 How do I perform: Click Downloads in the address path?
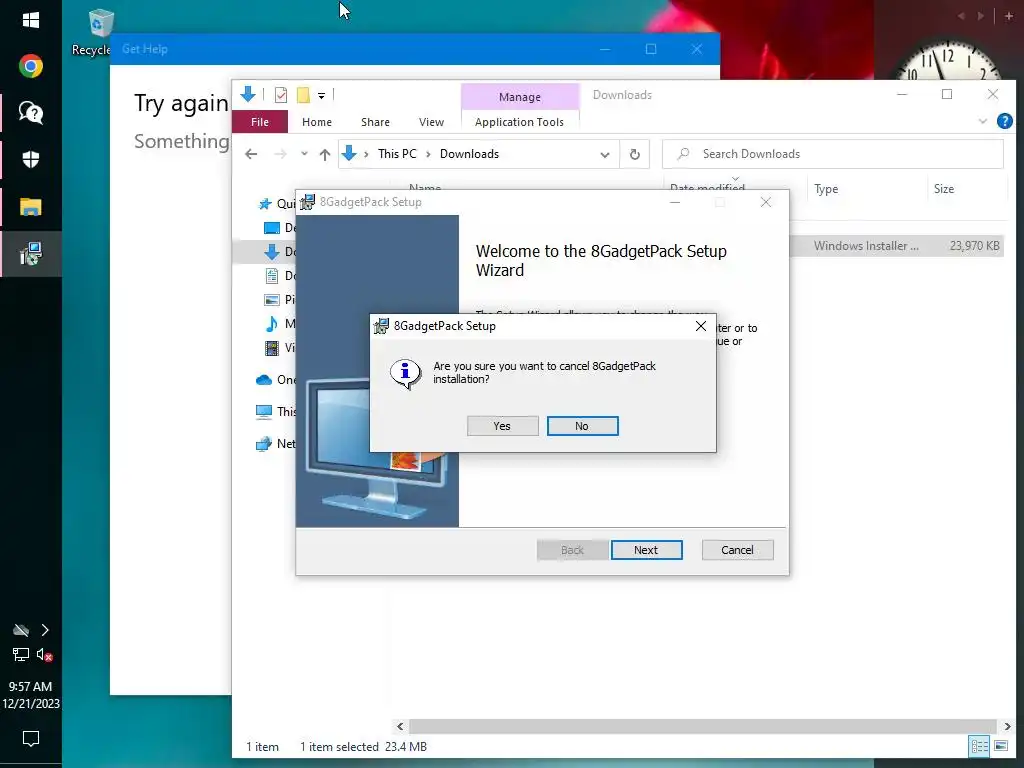[469, 154]
